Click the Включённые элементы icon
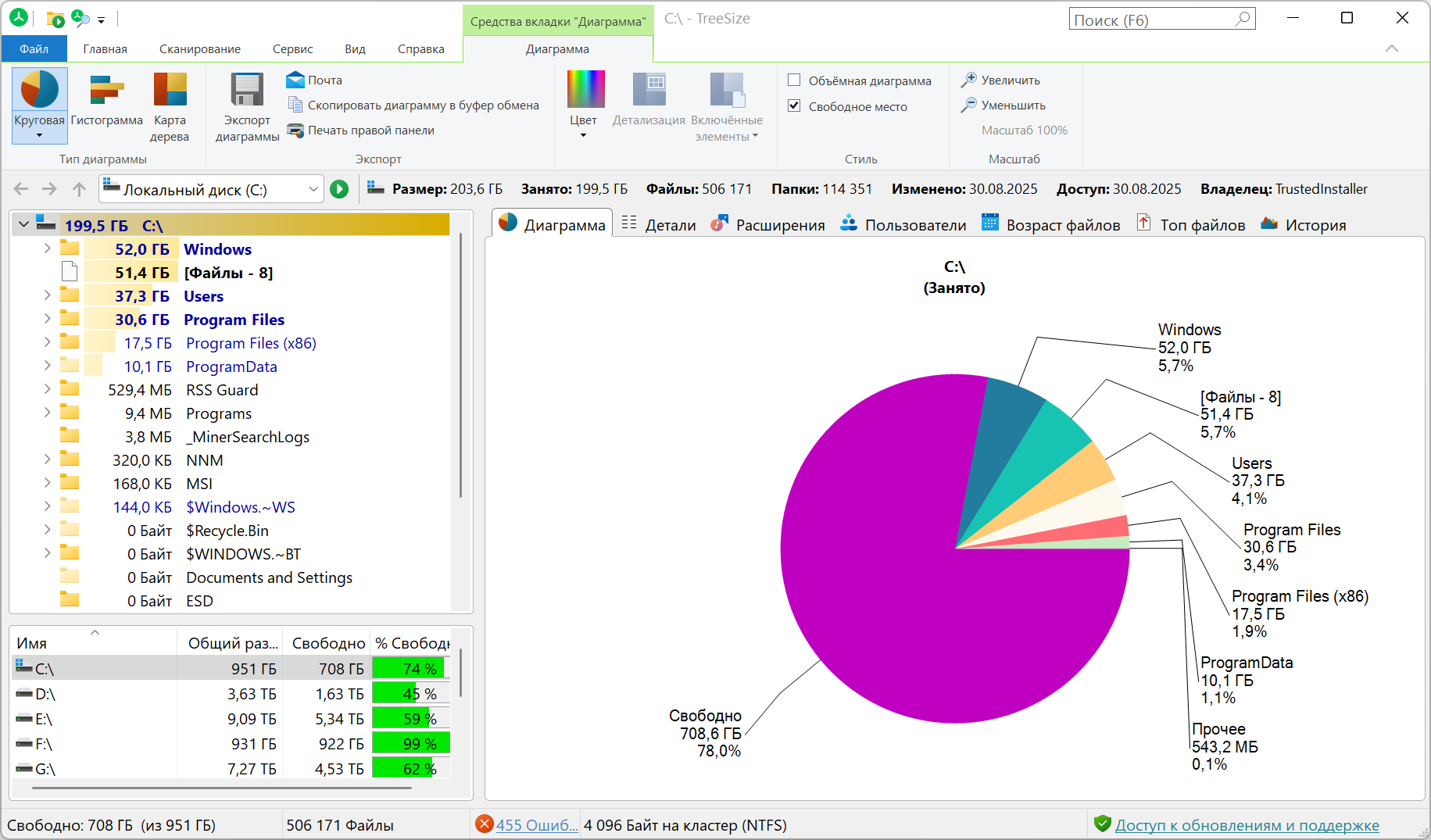 pyautogui.click(x=727, y=90)
